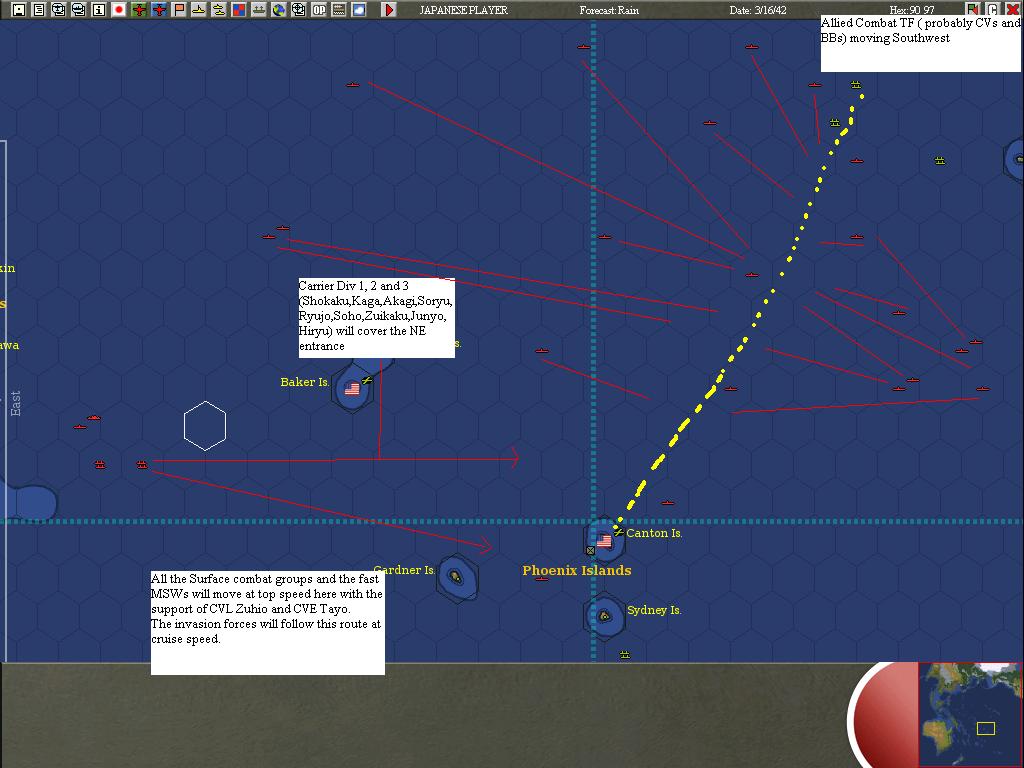This screenshot has height=768, width=1024.
Task: Click the world minimap thumbnail
Action: (x=969, y=714)
